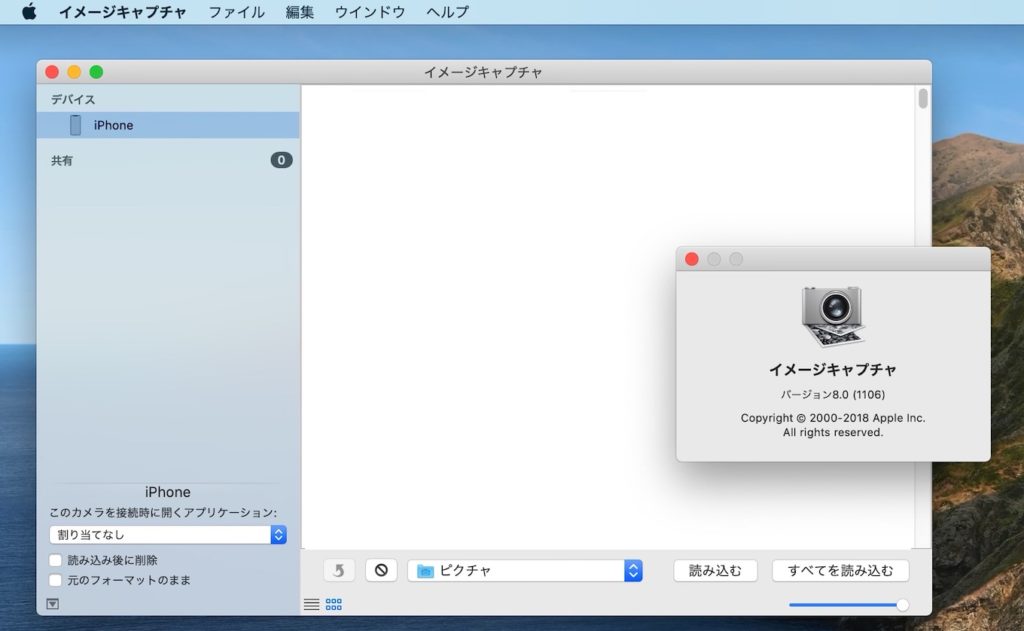The image size is (1024, 631).
Task: Collapse the device options panel with the triangle button
Action: click(x=53, y=603)
